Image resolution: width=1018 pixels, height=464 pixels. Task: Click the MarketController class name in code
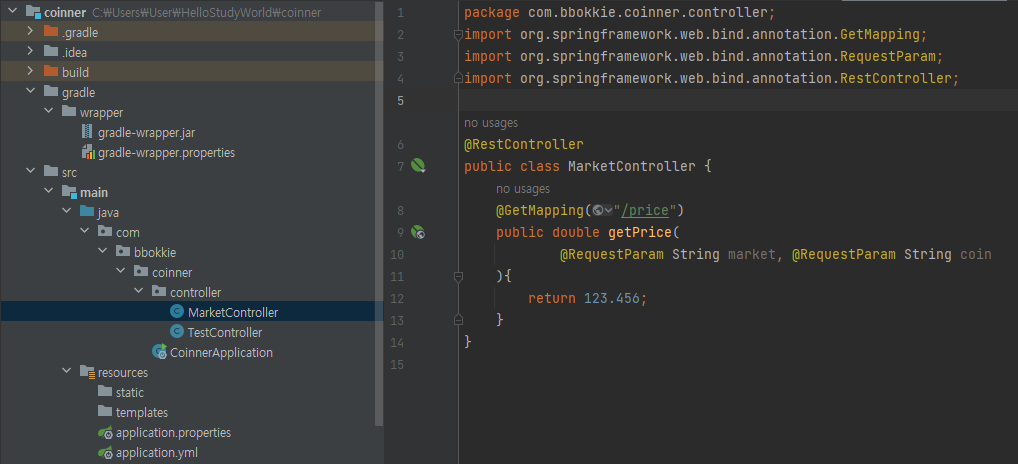point(632,166)
